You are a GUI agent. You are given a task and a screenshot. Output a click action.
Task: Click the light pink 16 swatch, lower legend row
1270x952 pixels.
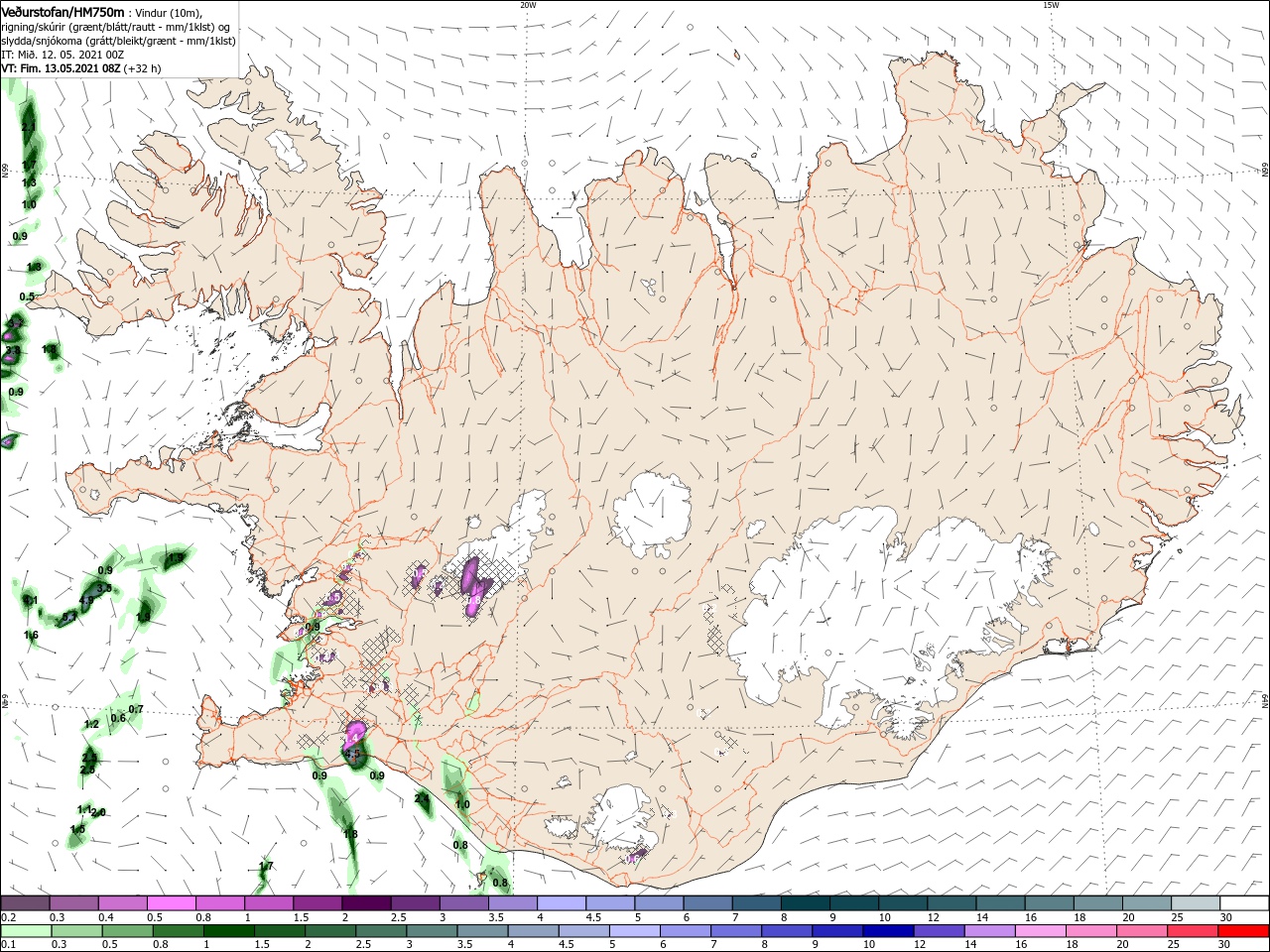(x=1040, y=931)
